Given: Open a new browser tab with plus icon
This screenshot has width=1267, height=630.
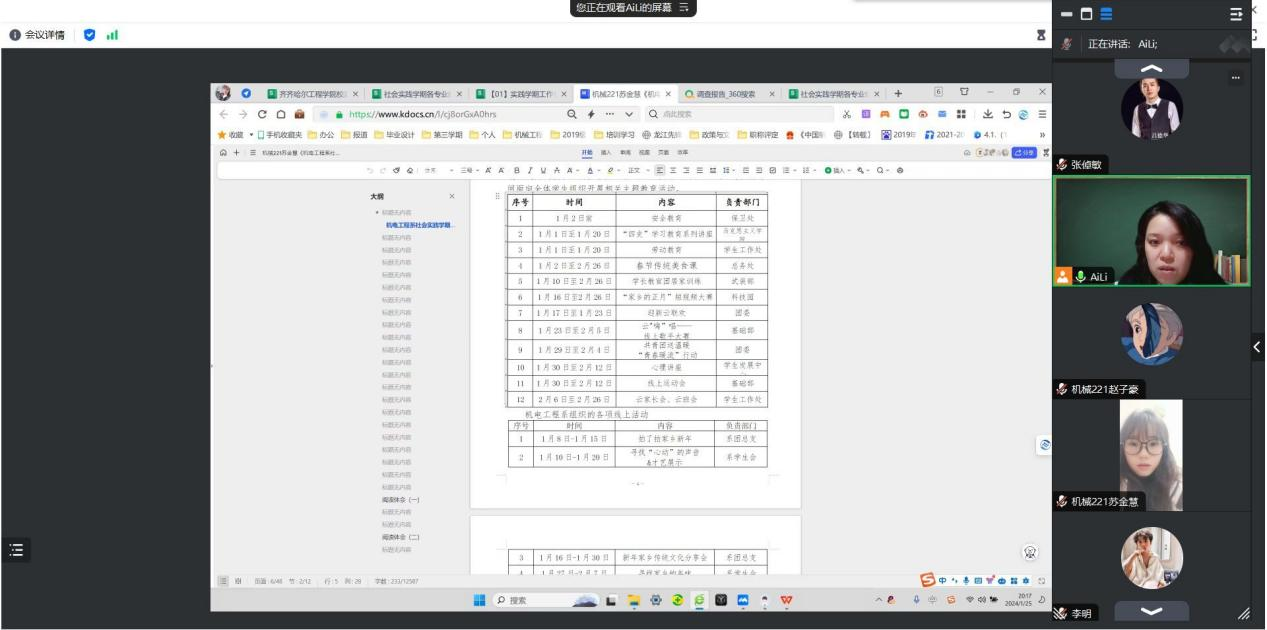Looking at the screenshot, I should [x=897, y=94].
